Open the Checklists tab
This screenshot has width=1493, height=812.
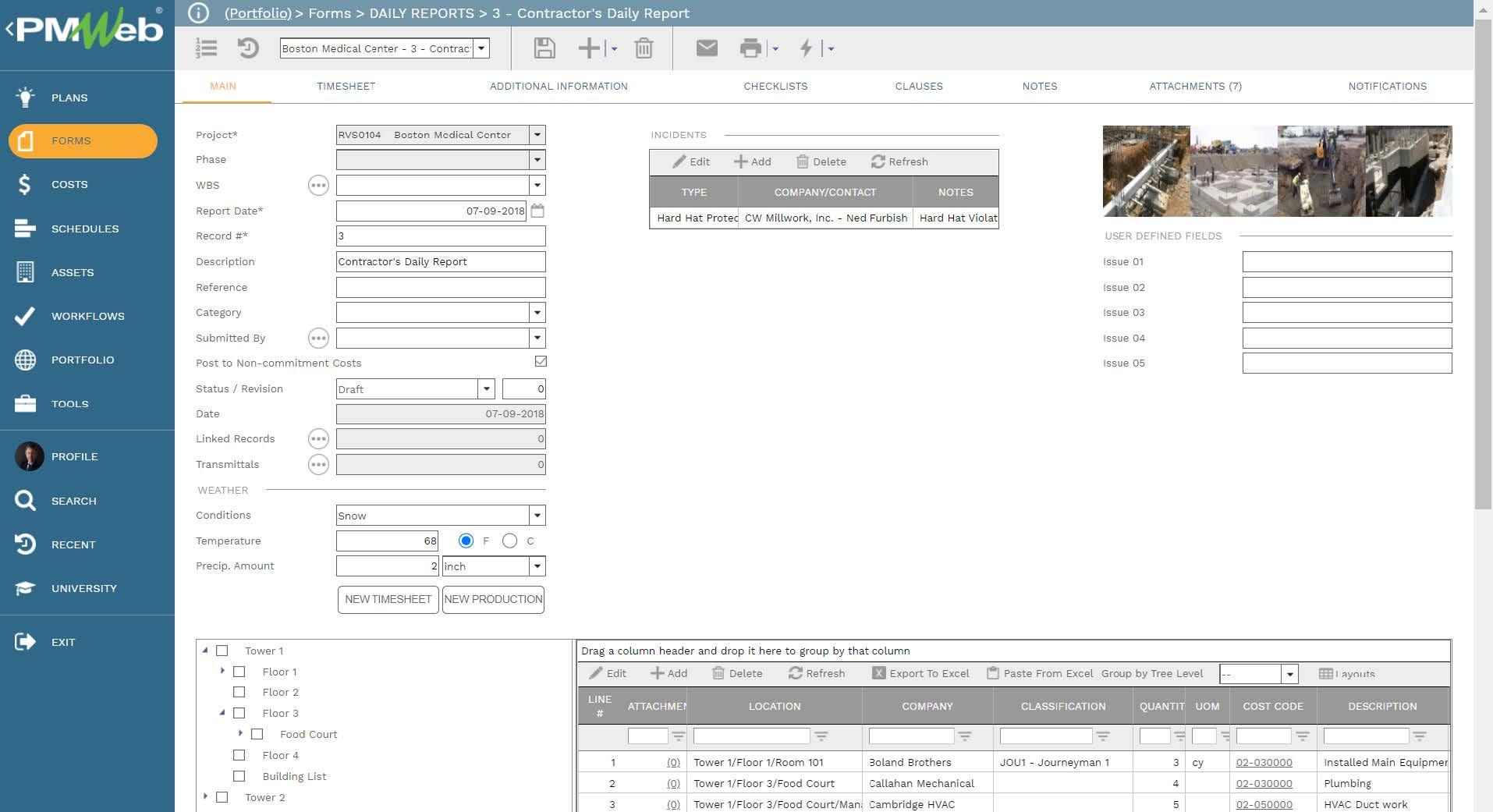[x=775, y=86]
